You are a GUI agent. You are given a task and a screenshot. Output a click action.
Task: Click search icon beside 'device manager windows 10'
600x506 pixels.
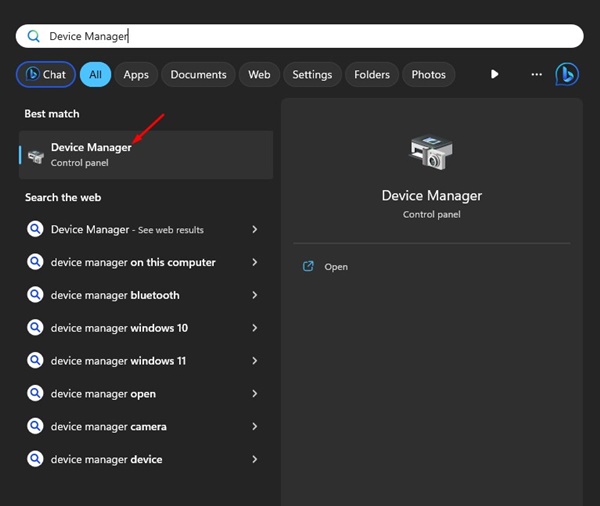pyautogui.click(x=35, y=328)
